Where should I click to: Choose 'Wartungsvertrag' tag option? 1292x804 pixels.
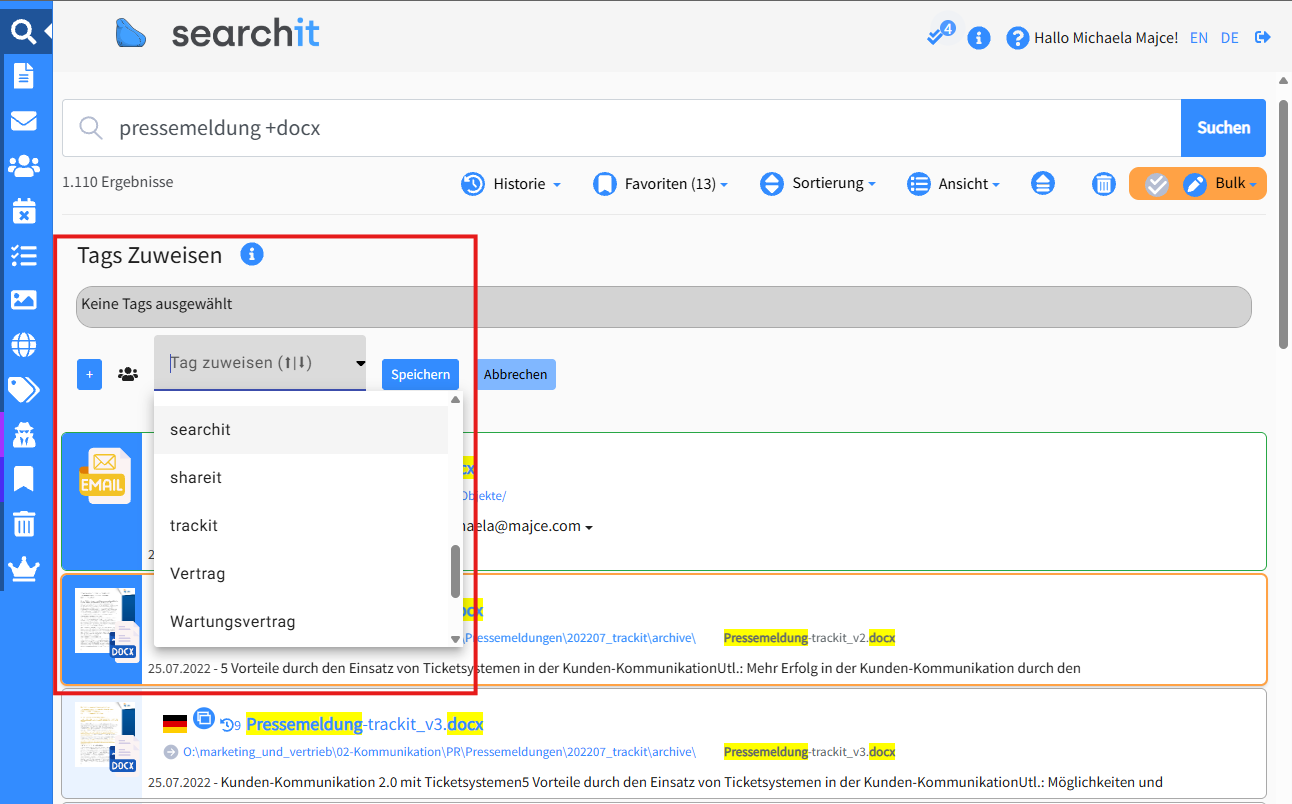pyautogui.click(x=233, y=622)
